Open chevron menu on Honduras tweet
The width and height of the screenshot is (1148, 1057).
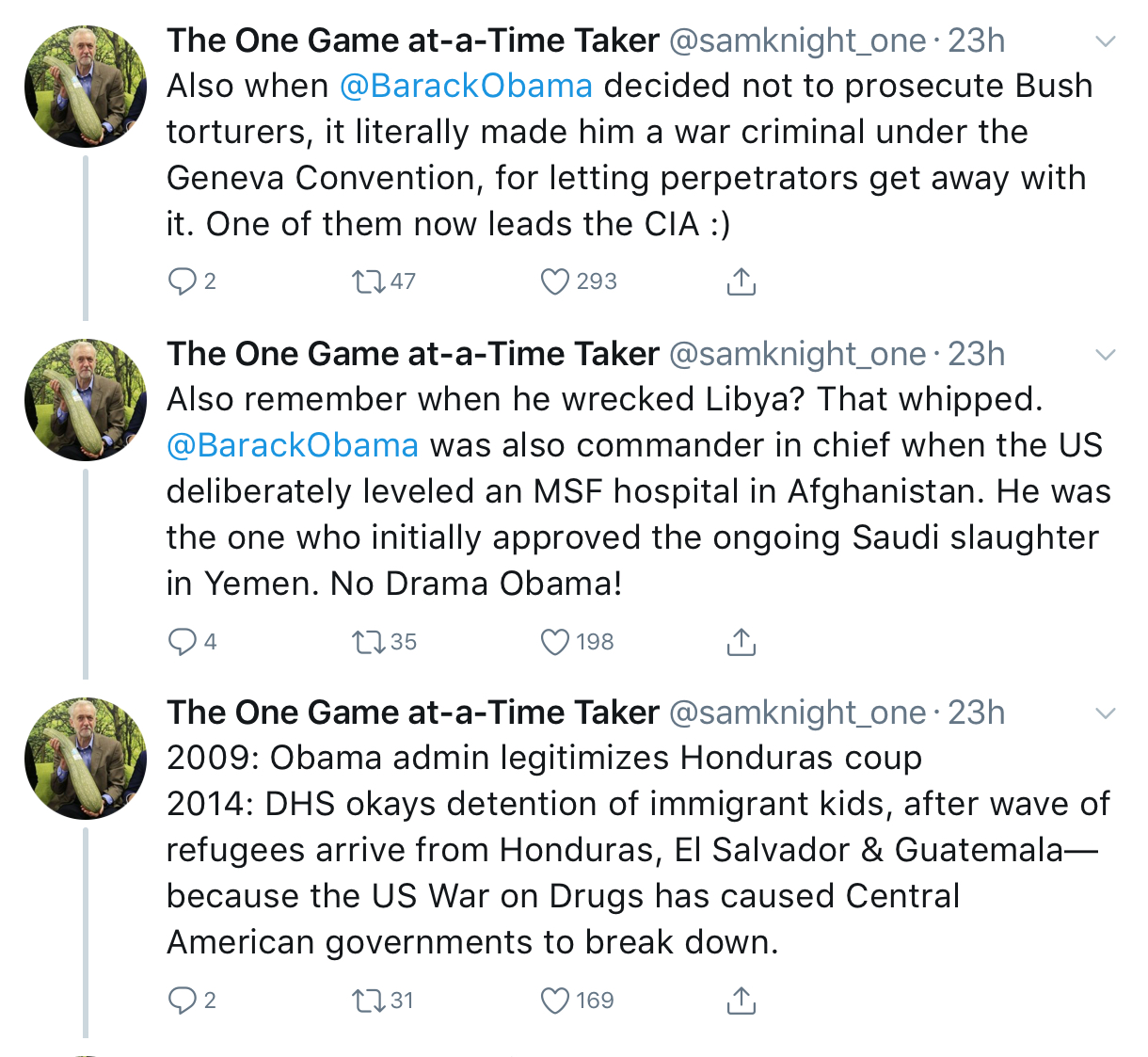click(x=1107, y=713)
